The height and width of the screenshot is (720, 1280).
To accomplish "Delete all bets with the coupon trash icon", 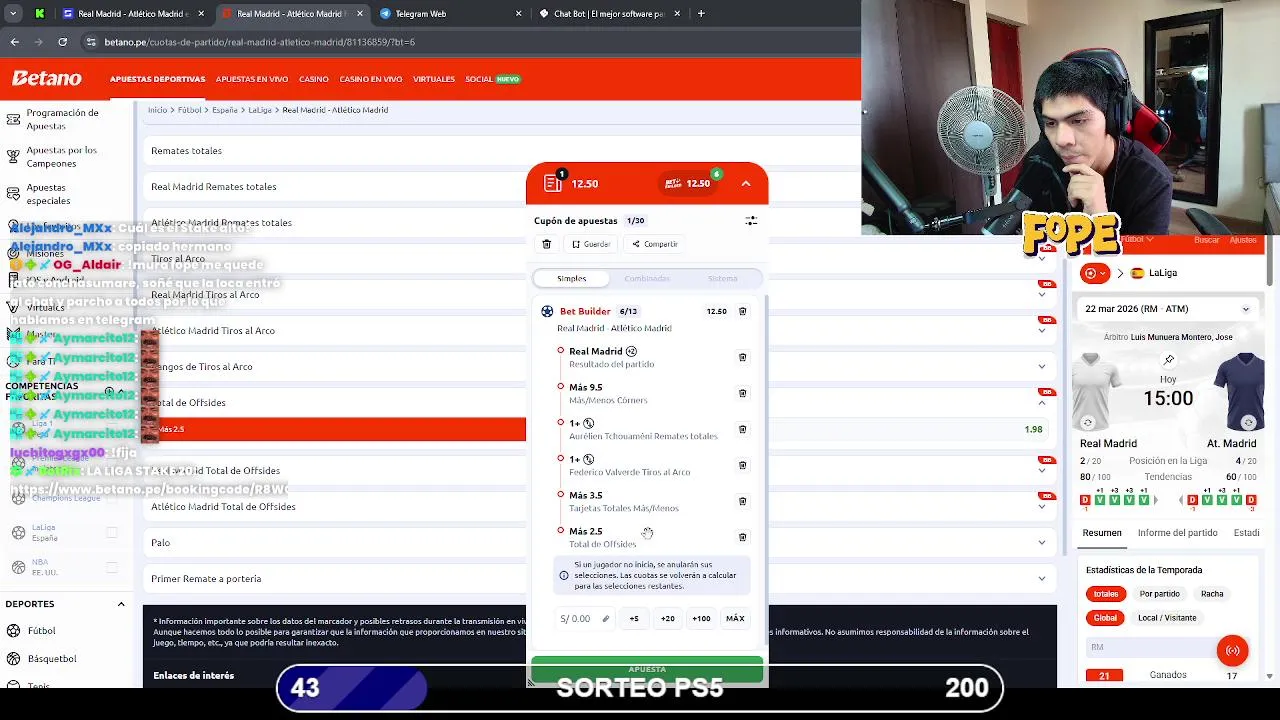I will pyautogui.click(x=547, y=244).
